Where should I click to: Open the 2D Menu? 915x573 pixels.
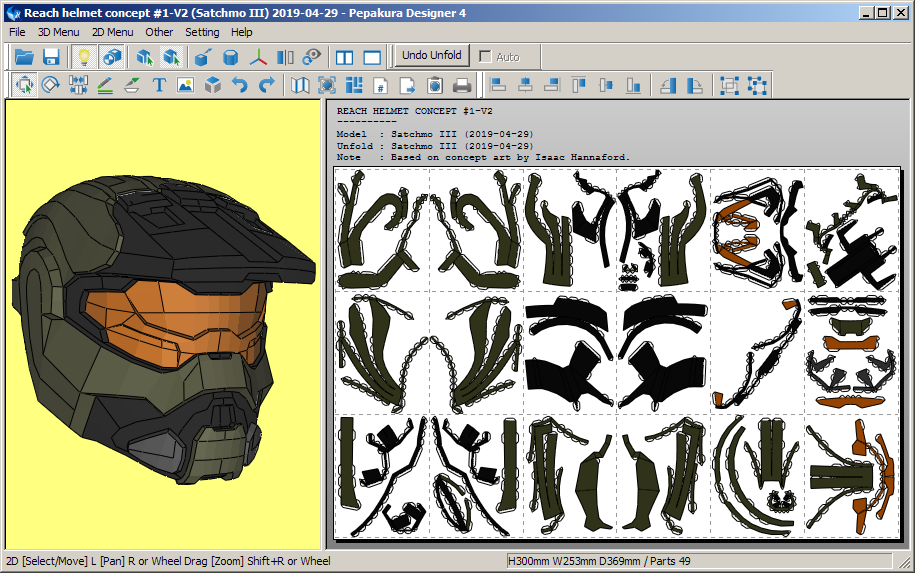[113, 32]
